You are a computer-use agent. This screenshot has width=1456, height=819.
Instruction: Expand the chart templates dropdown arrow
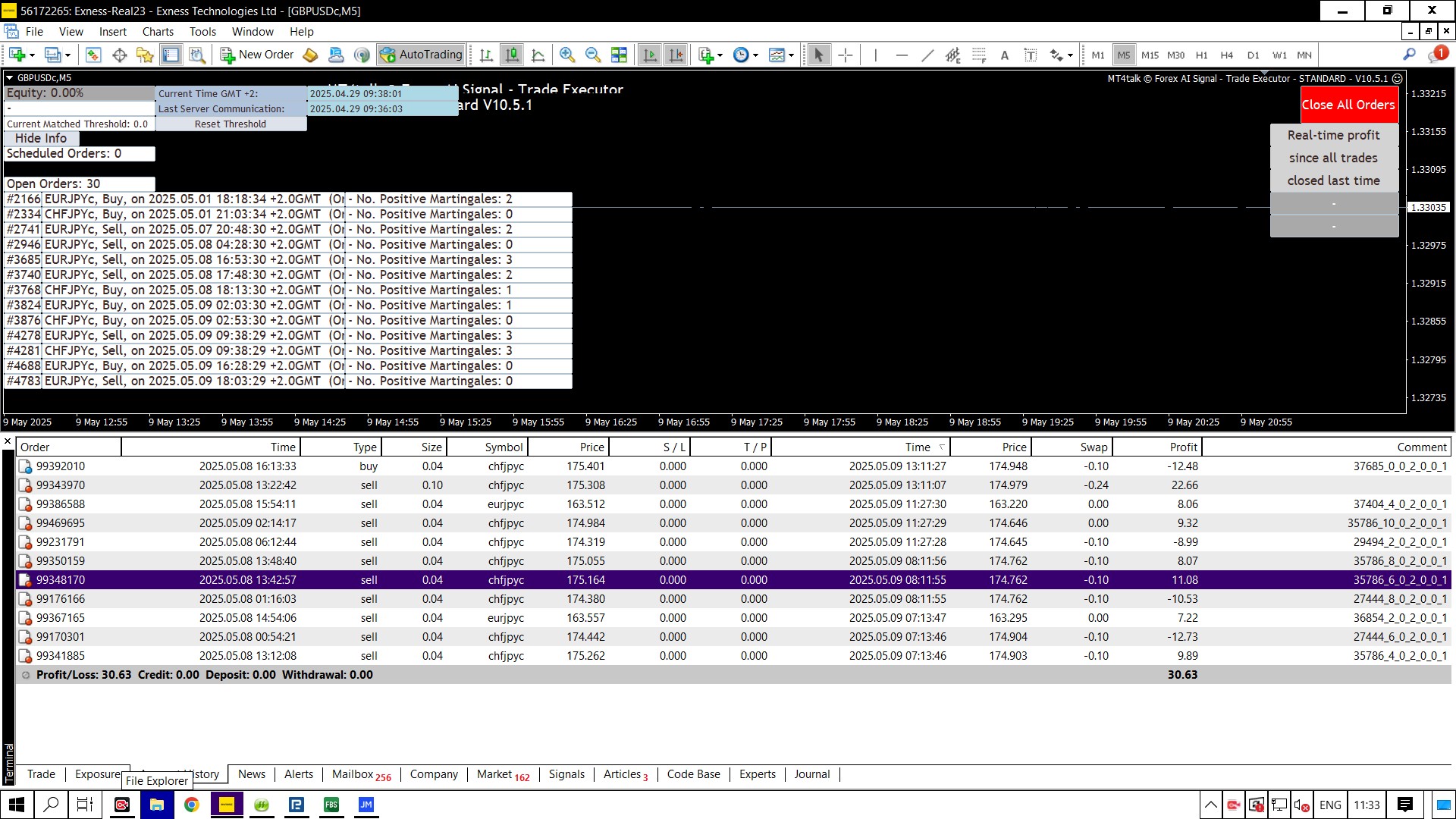click(792, 55)
